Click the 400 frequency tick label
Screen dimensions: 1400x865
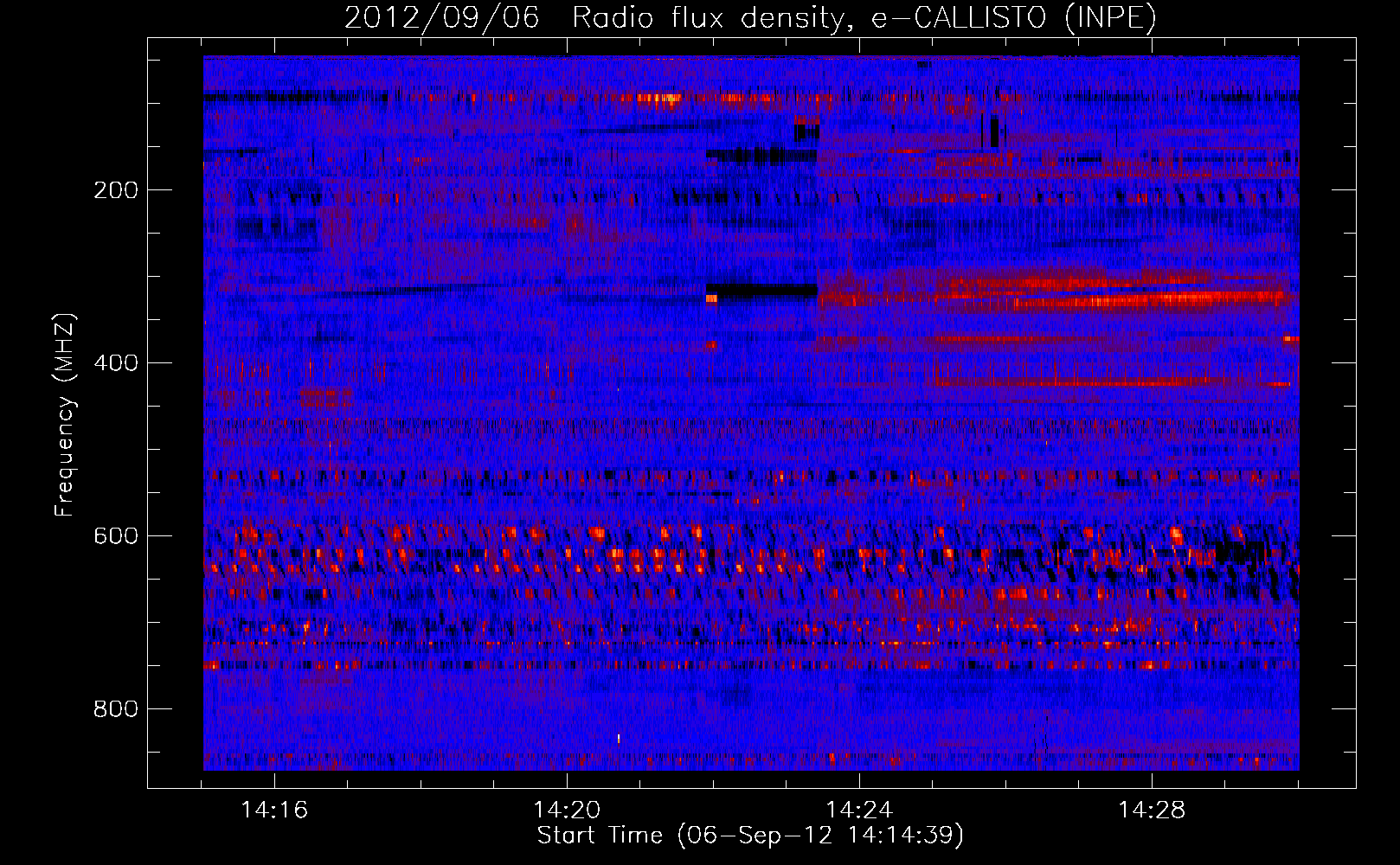click(x=116, y=363)
